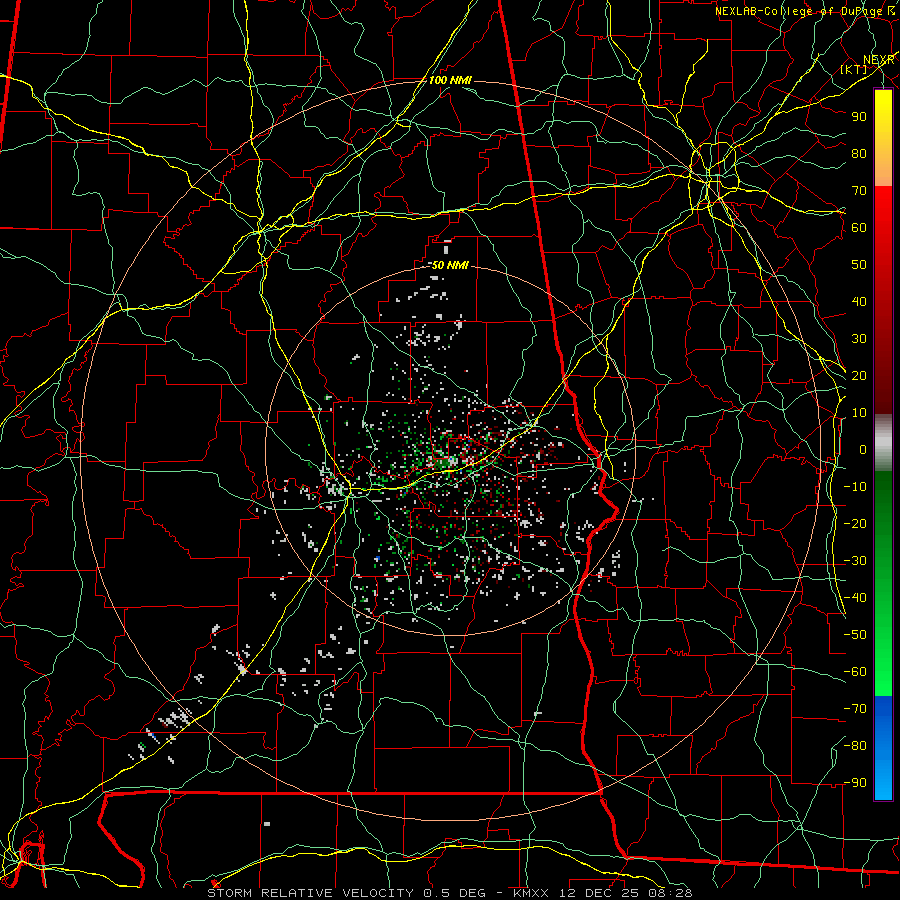The image size is (900, 900).
Task: Click the 50 NMI range ring label
Action: click(450, 265)
